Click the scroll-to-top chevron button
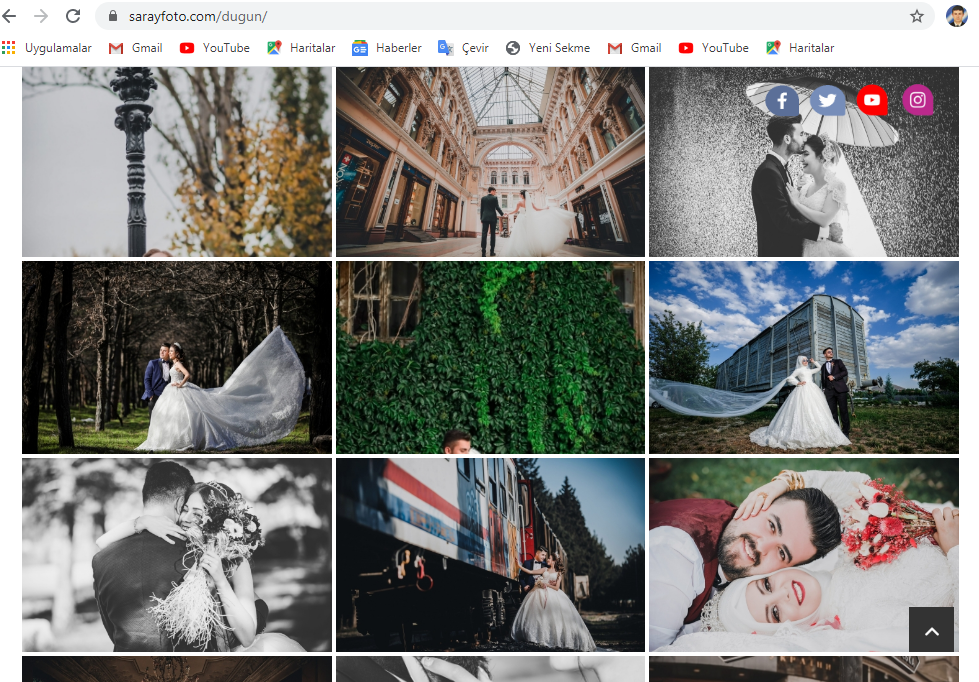 pyautogui.click(x=932, y=630)
